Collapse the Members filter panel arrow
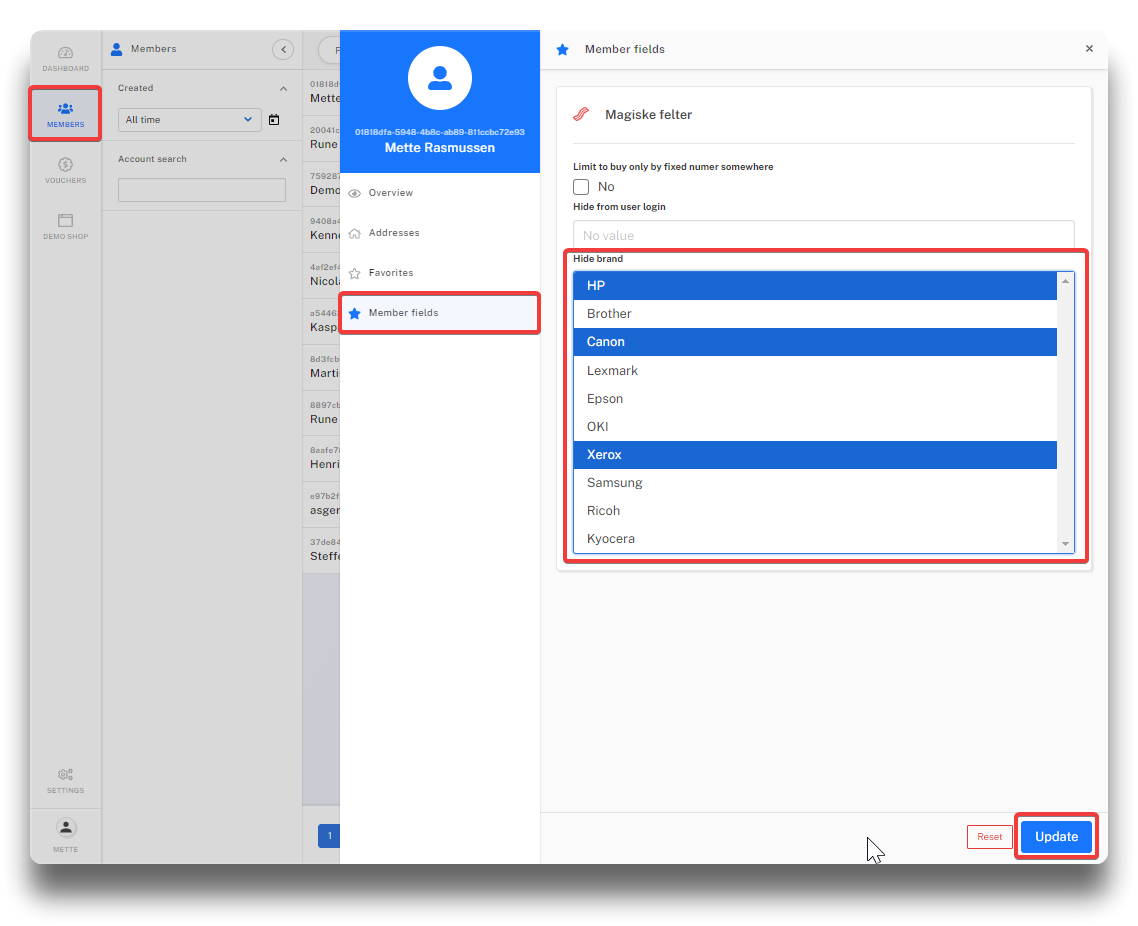1138x926 pixels. (283, 49)
